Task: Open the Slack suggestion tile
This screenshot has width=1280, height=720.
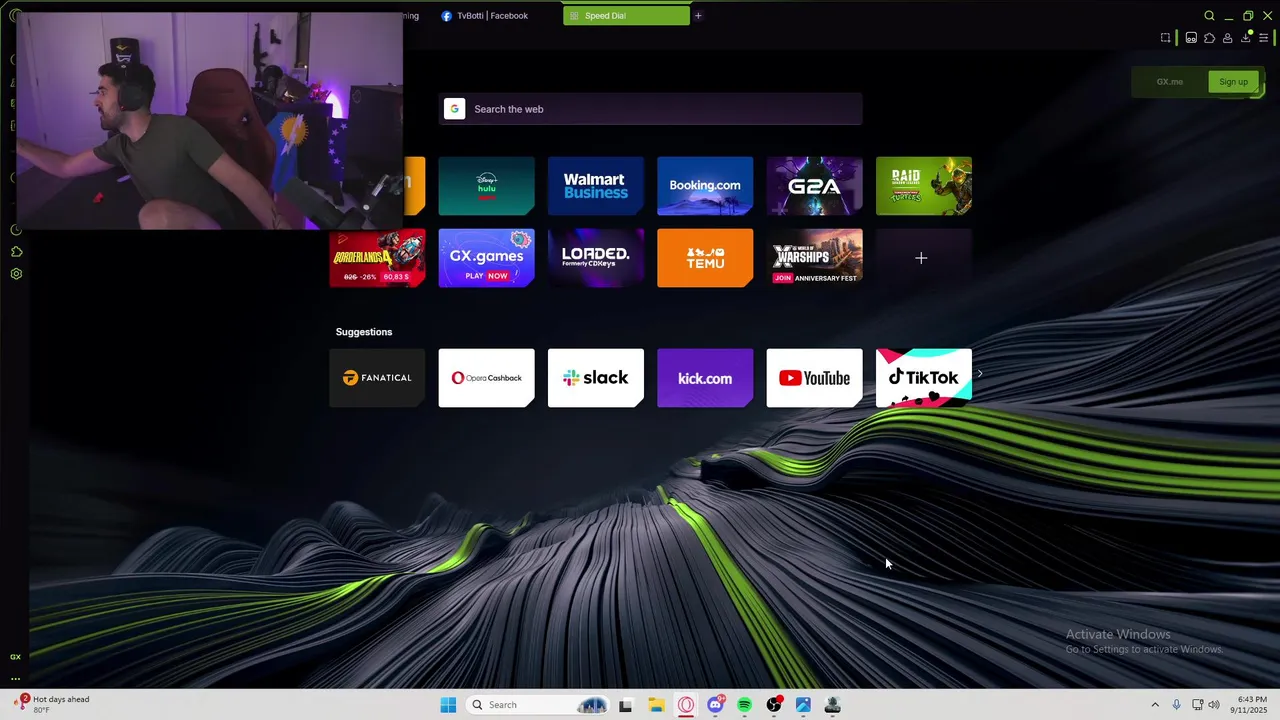Action: pos(596,378)
